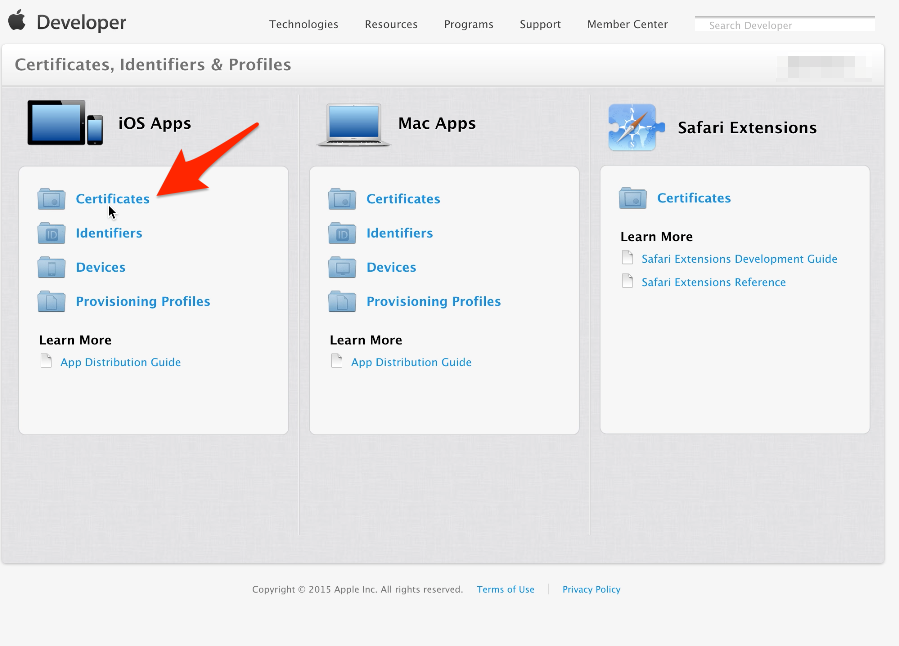
Task: Click iOS Apps Identifiers folder icon
Action: (52, 233)
